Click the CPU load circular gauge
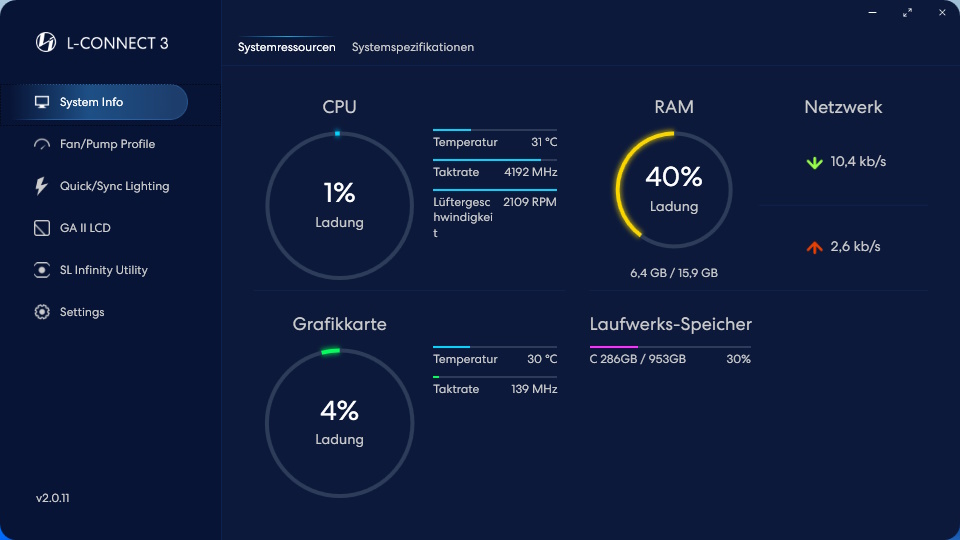The image size is (960, 540). pos(339,205)
